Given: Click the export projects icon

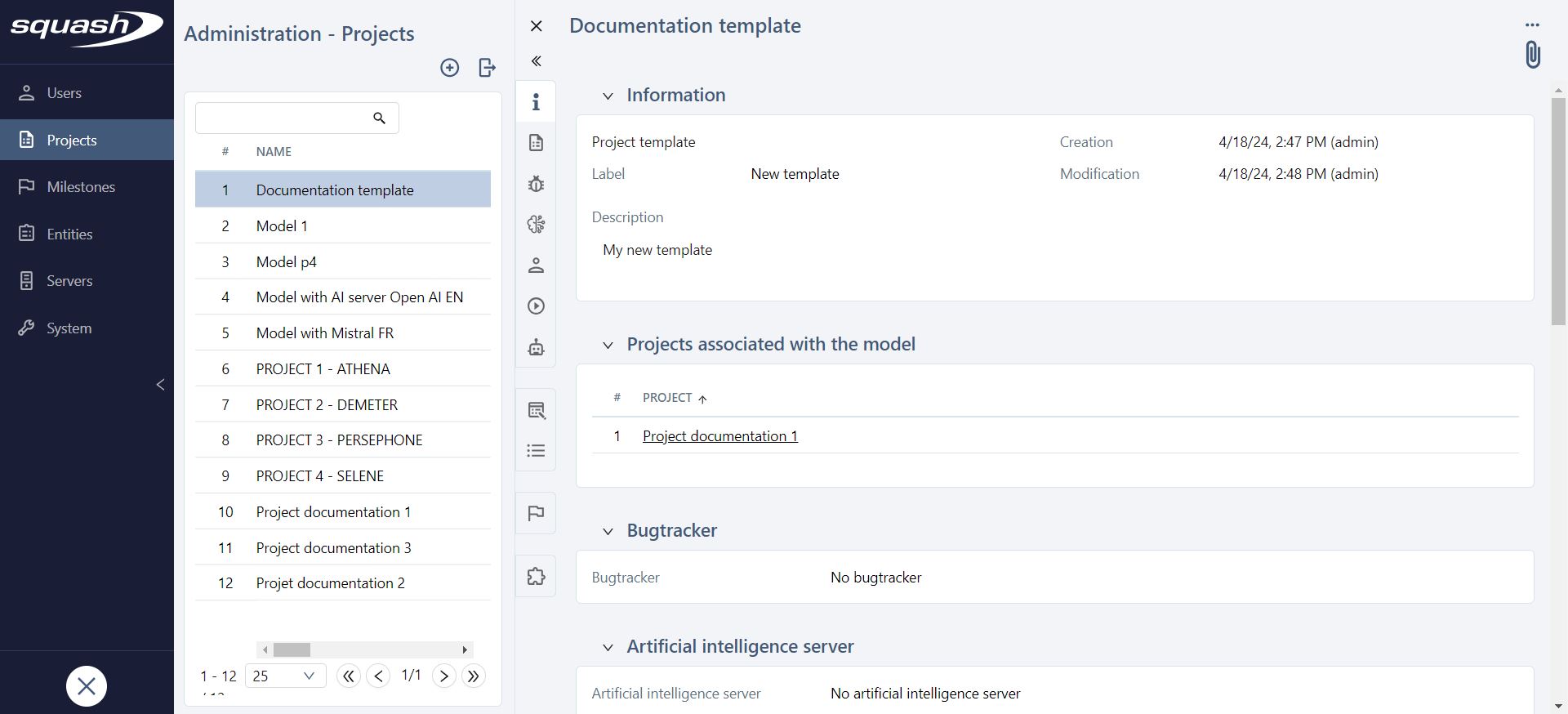Looking at the screenshot, I should (x=487, y=68).
